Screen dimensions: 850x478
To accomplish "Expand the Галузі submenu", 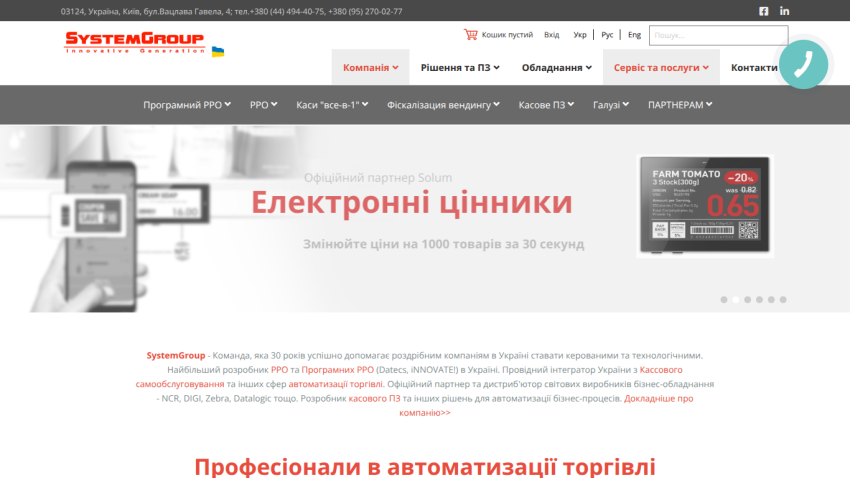I will (x=610, y=105).
